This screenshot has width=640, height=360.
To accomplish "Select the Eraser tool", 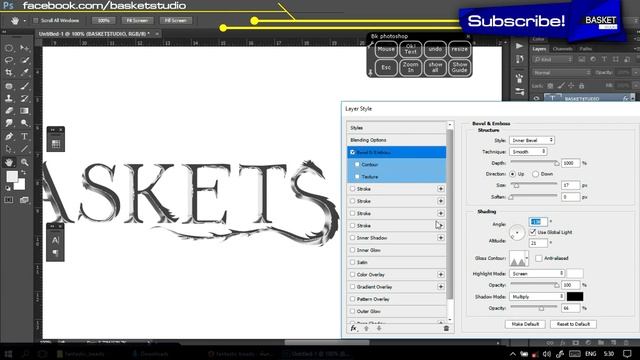I will (9, 111).
